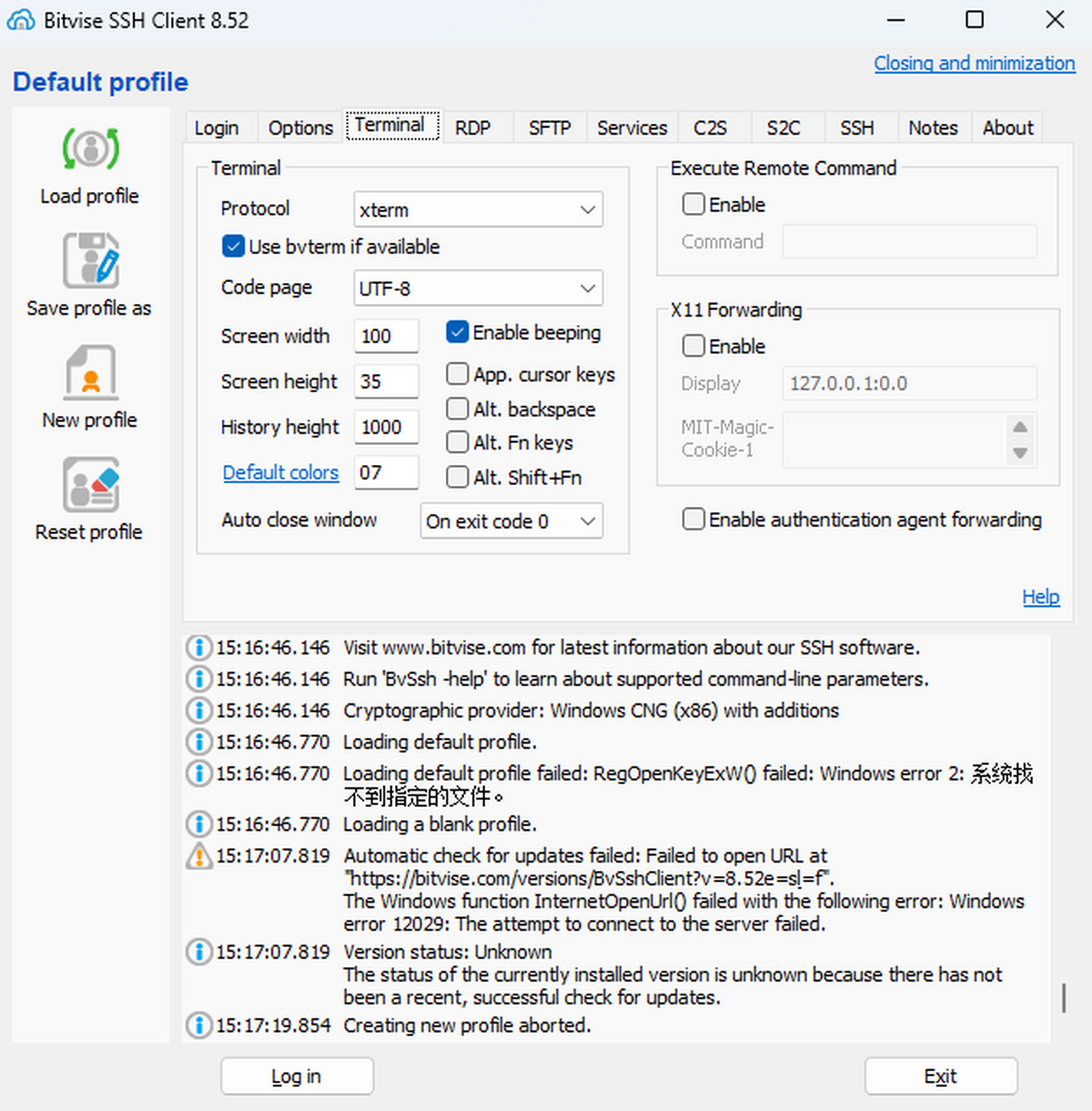Screen dimensions: 1092x1111
Task: Click info icon beside 'Loading a blank profile' entry
Action: click(x=198, y=824)
